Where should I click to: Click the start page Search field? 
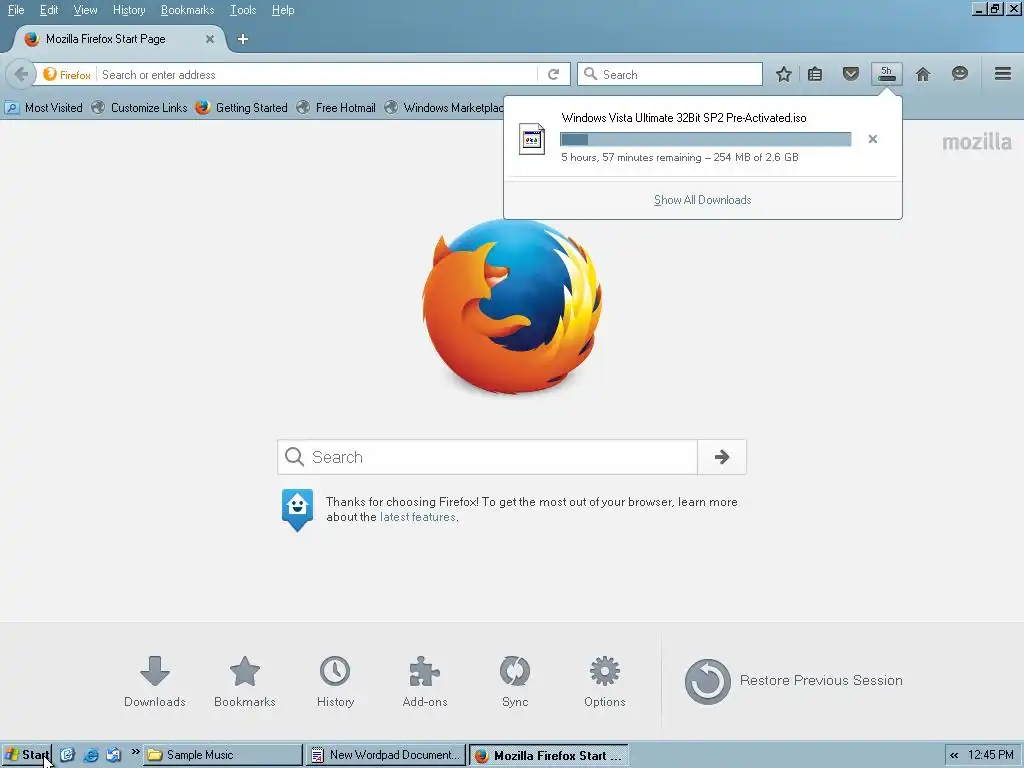487,457
